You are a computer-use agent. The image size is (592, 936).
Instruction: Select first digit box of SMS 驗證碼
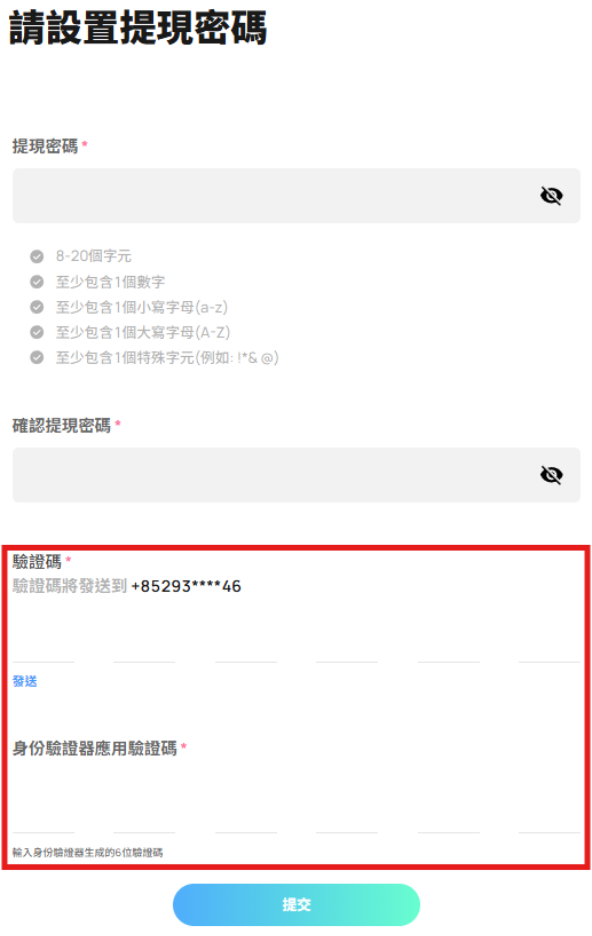pos(43,643)
